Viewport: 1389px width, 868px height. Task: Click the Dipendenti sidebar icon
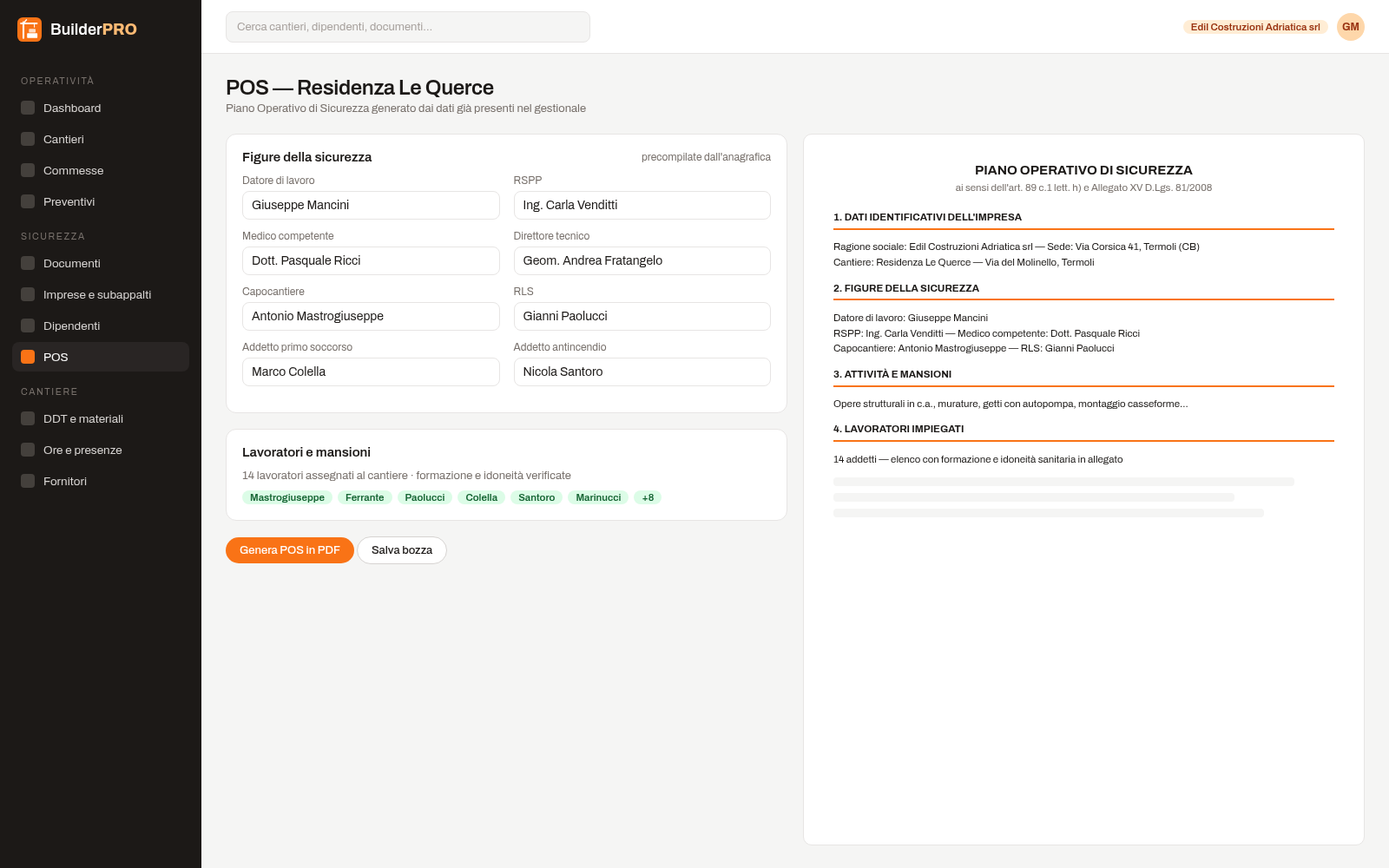point(28,325)
